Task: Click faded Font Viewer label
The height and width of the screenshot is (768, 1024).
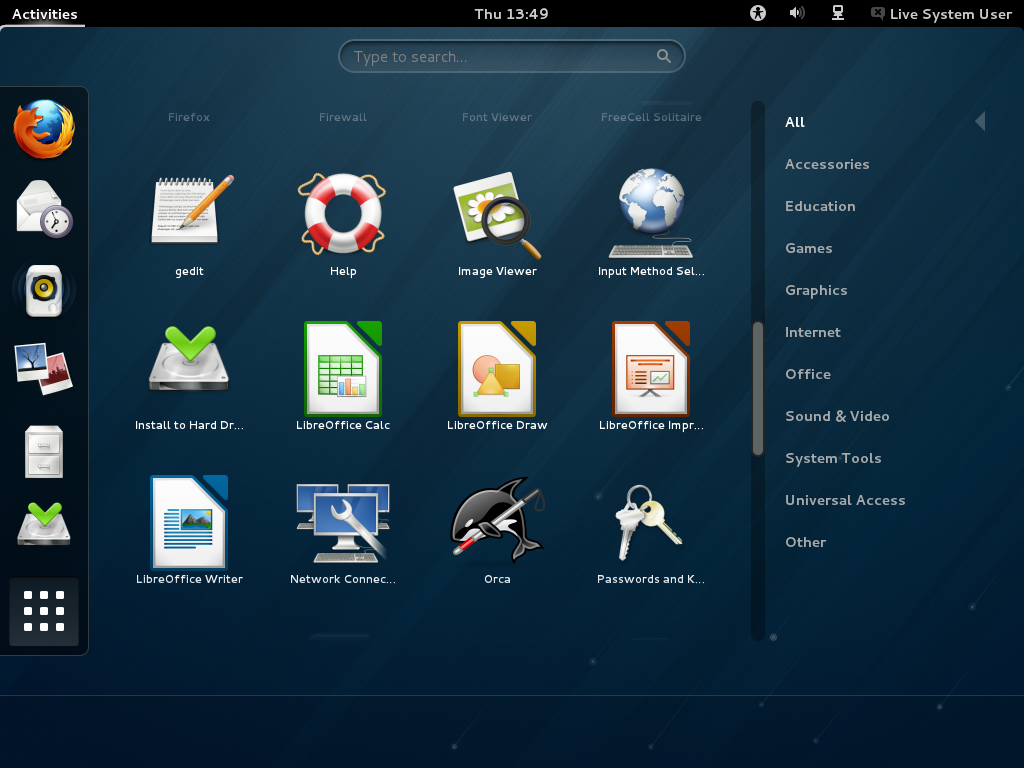Action: [x=497, y=117]
